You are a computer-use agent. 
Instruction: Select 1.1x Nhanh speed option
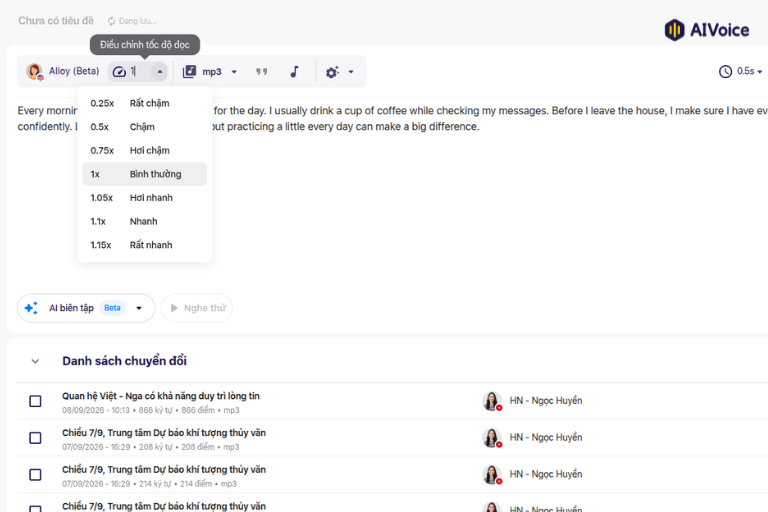coord(144,221)
